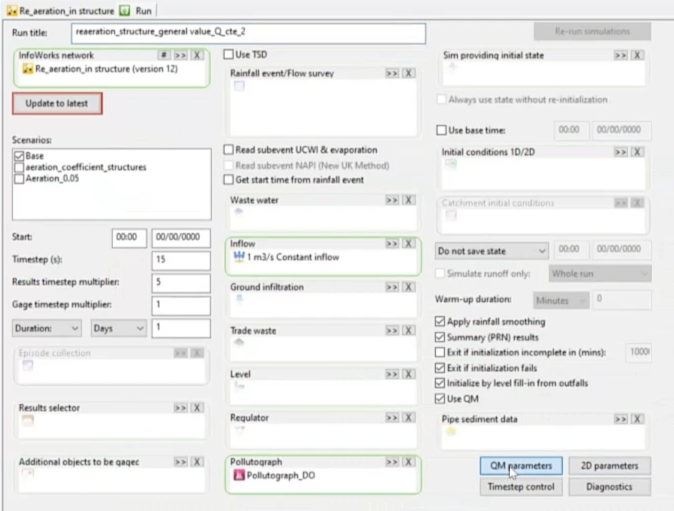This screenshot has height=511, width=674.
Task: Click the Timestep (s) field
Action: [x=181, y=260]
